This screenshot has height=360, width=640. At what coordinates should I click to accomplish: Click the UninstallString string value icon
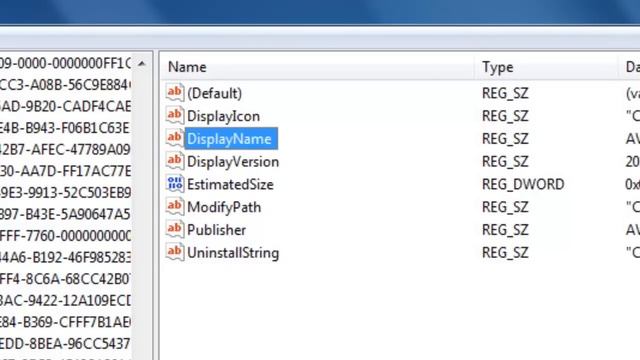175,253
